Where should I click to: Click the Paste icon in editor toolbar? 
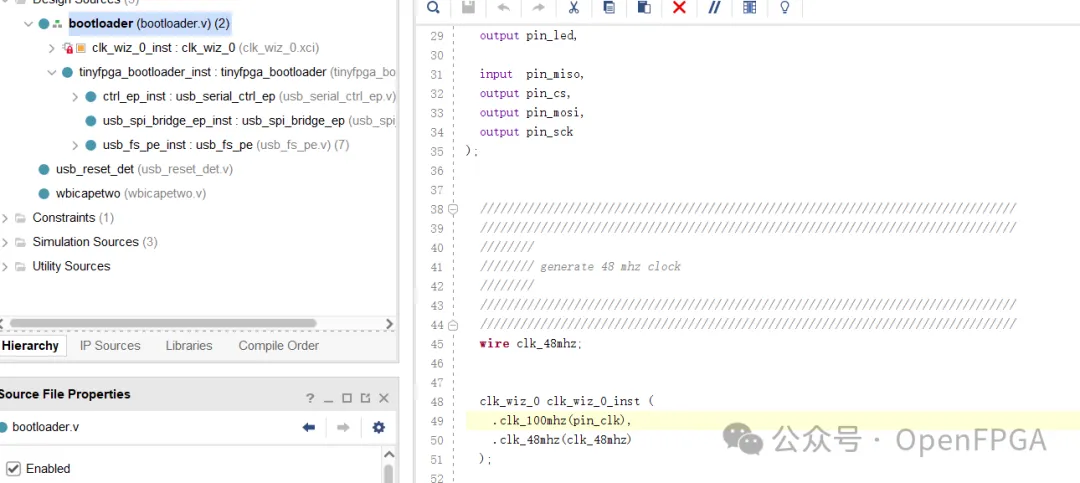(x=644, y=8)
